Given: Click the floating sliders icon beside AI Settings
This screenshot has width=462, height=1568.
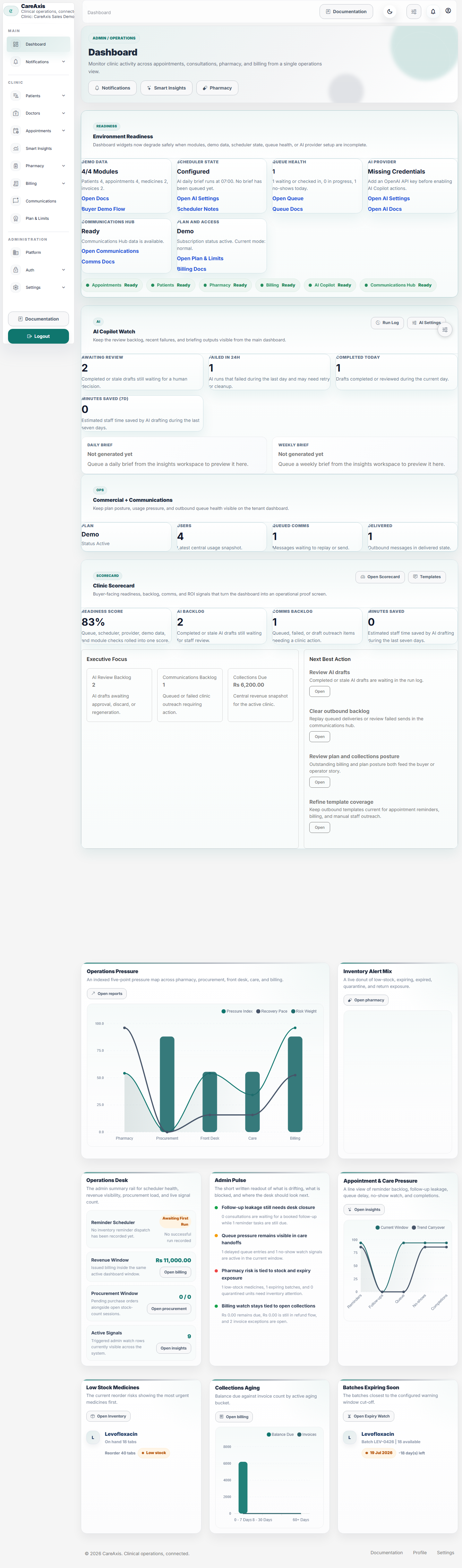Looking at the screenshot, I should pos(445,330).
